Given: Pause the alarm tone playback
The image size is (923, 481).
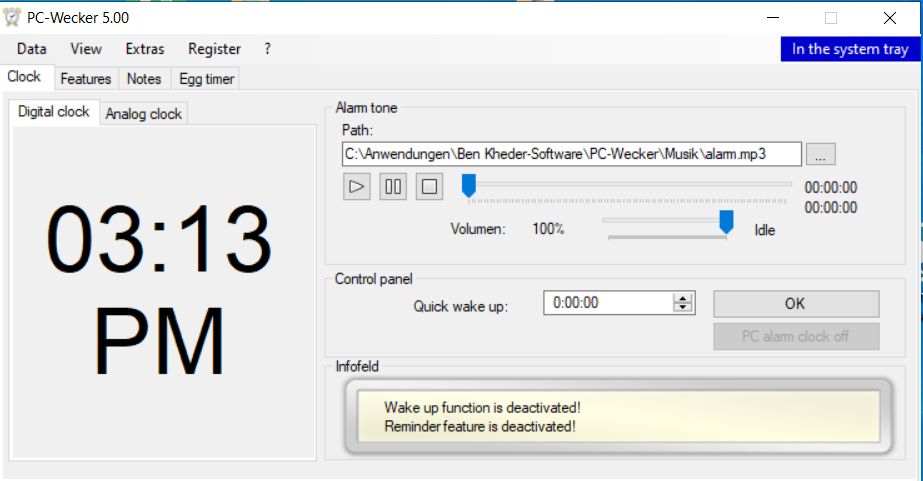Looking at the screenshot, I should pyautogui.click(x=393, y=187).
